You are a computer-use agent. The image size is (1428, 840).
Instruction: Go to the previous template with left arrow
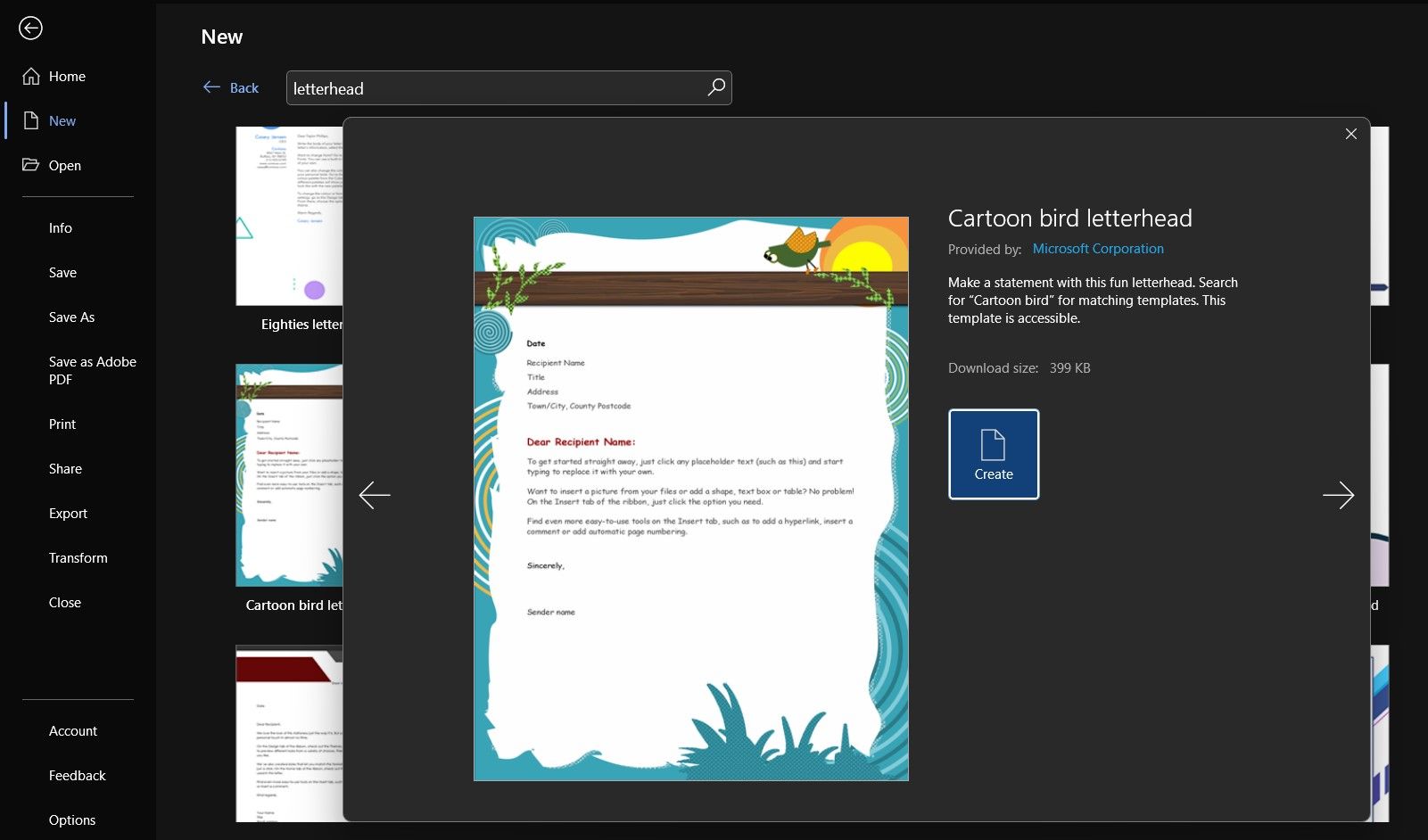(x=375, y=495)
